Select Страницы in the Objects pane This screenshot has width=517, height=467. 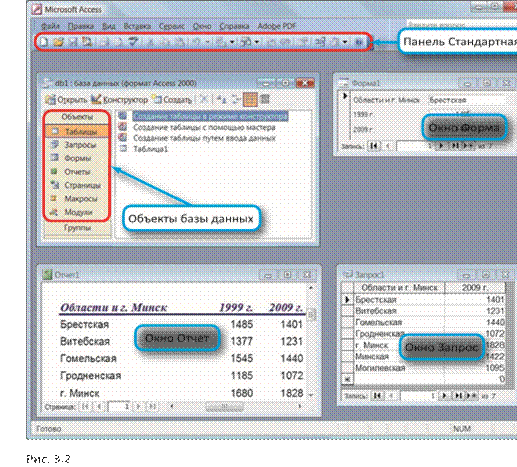(77, 185)
